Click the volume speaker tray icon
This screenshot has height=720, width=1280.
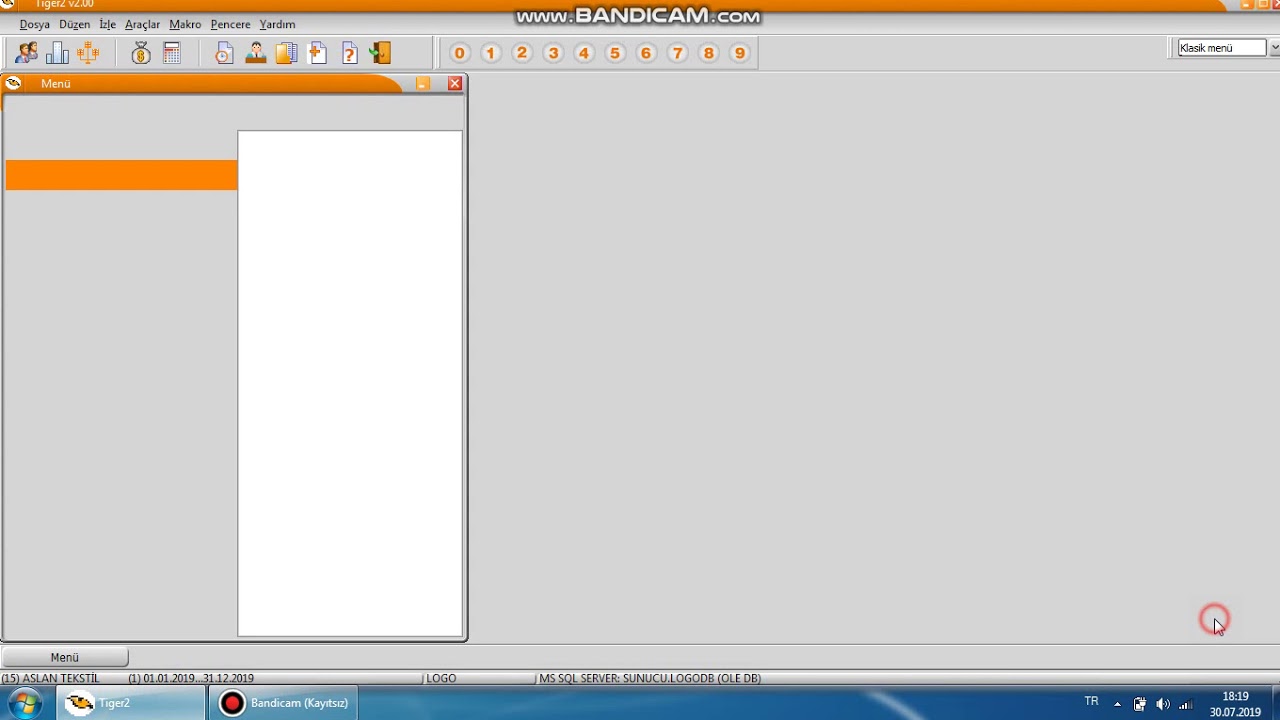[x=1162, y=704]
